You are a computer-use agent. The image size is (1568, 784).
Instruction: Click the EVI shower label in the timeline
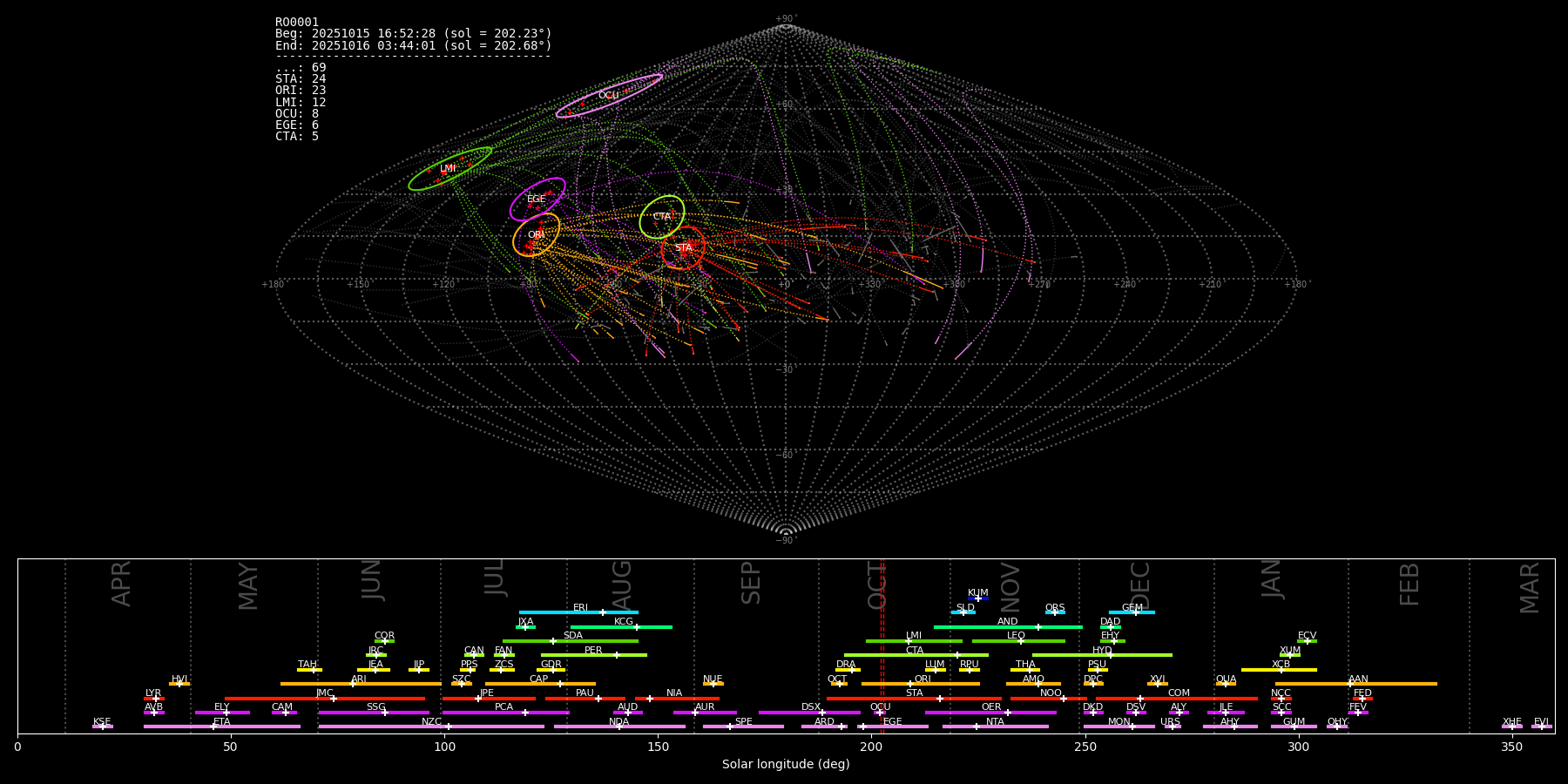pos(1541,722)
